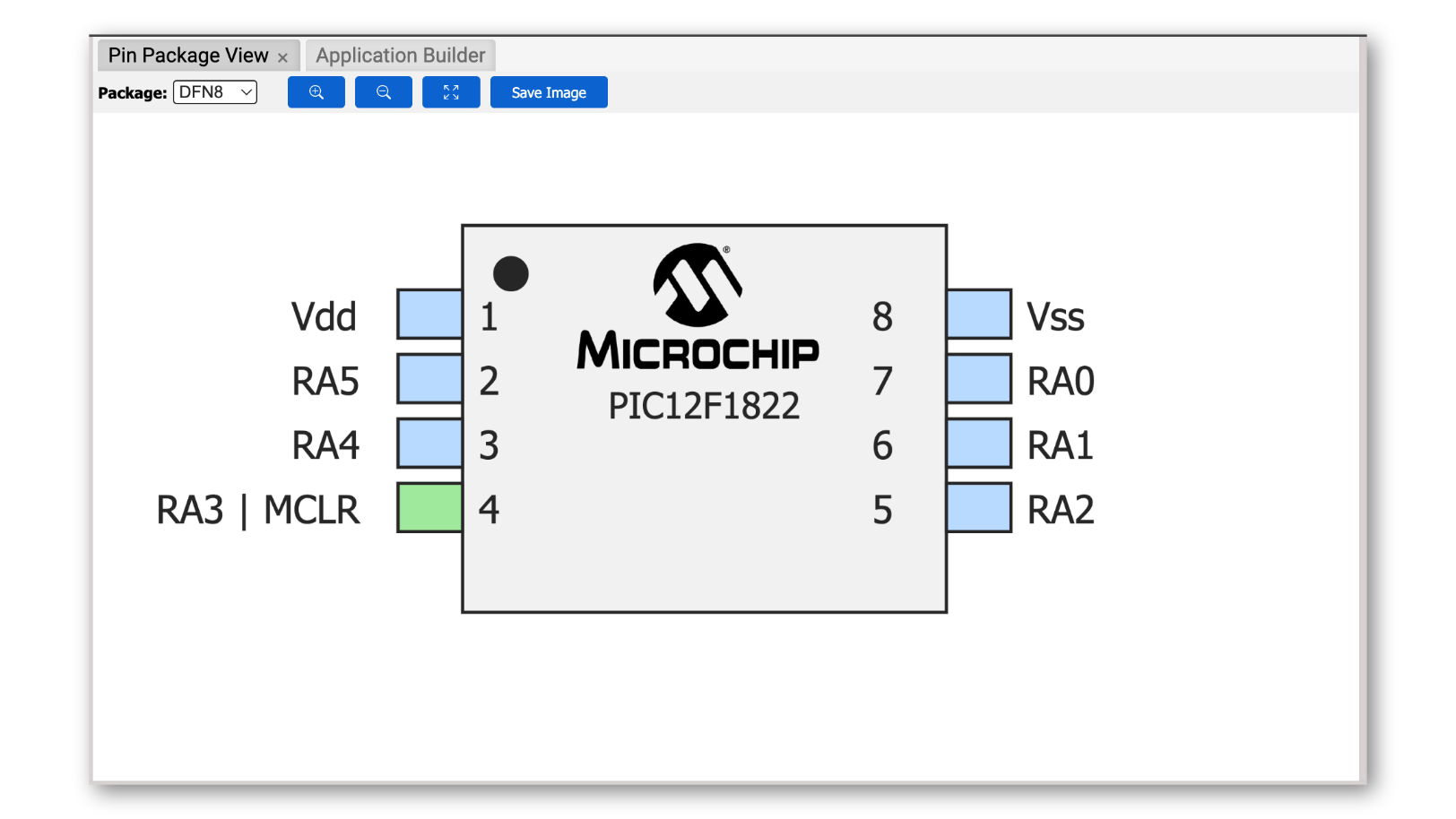Click the RA5 pin label

pos(325,381)
